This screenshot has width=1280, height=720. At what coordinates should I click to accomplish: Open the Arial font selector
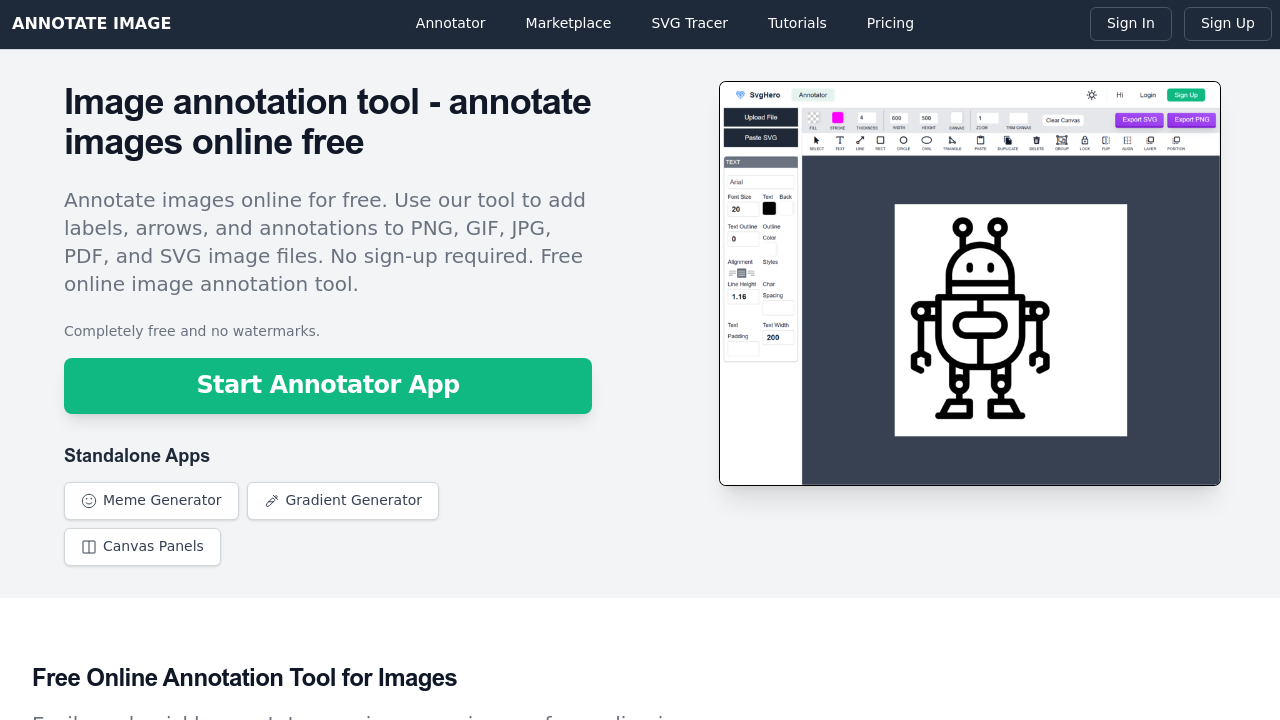[761, 182]
